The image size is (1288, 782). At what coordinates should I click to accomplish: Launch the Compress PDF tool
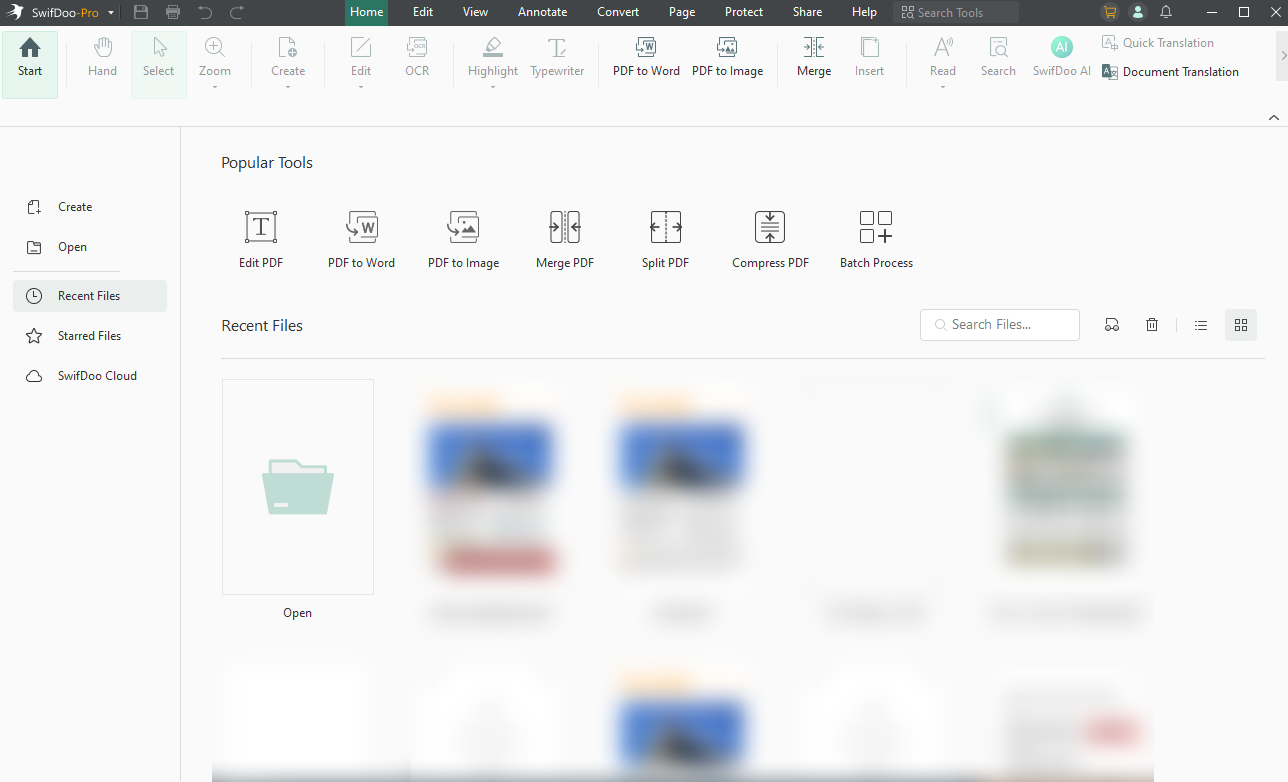click(x=770, y=228)
